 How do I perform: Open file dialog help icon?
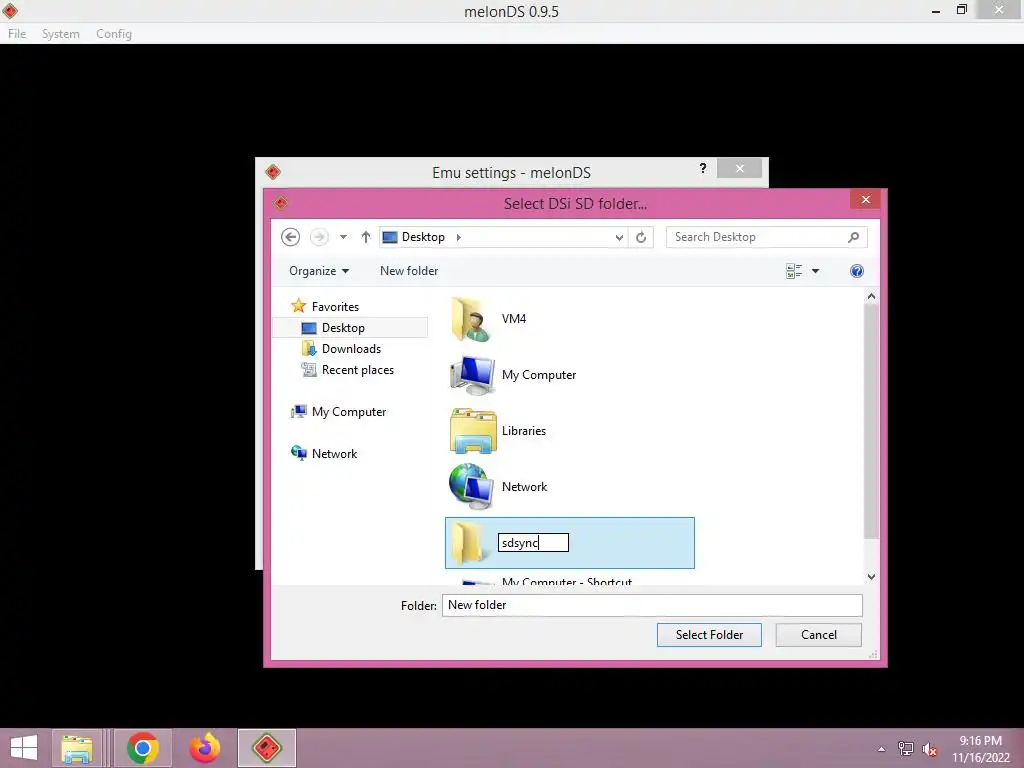click(857, 271)
